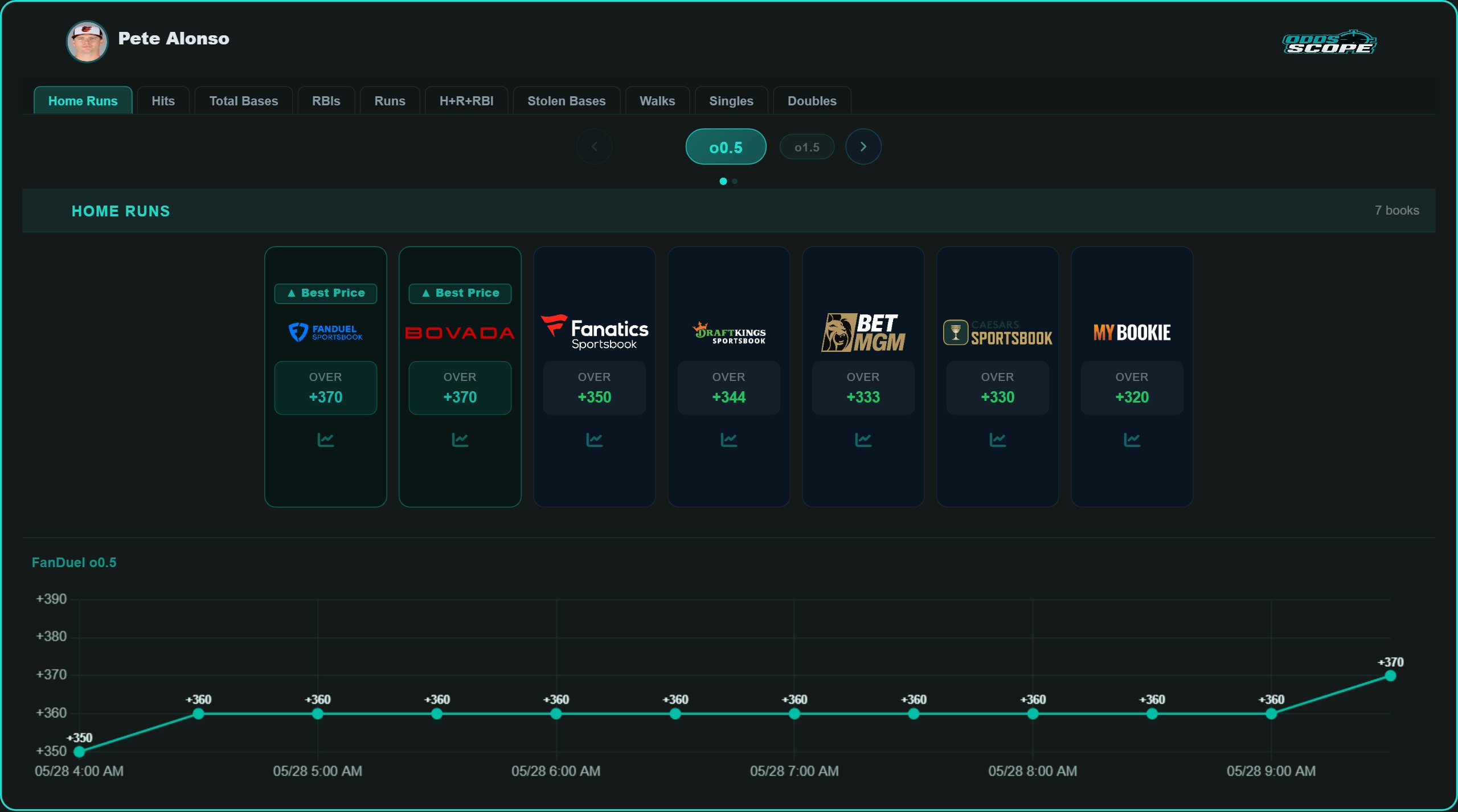The height and width of the screenshot is (812, 1458).
Task: Click Pete Alonso's avatar photo
Action: (87, 41)
